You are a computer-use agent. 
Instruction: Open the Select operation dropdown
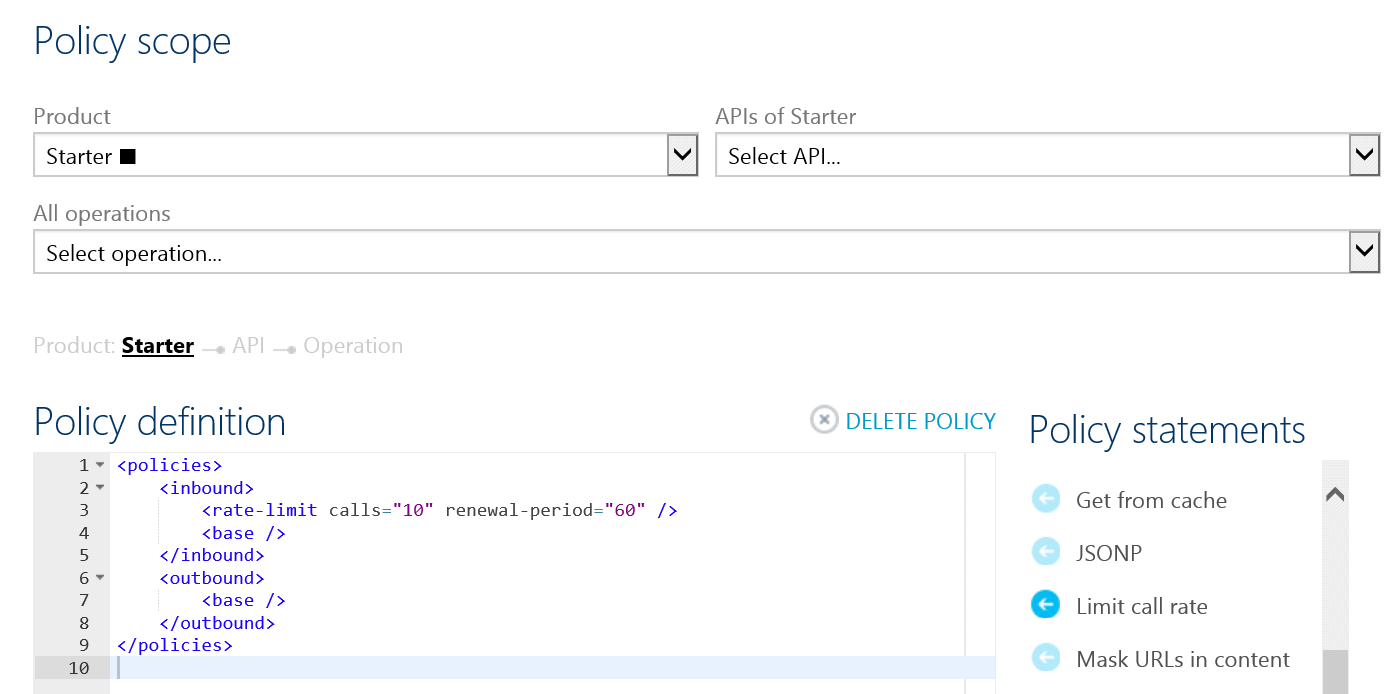(x=706, y=252)
